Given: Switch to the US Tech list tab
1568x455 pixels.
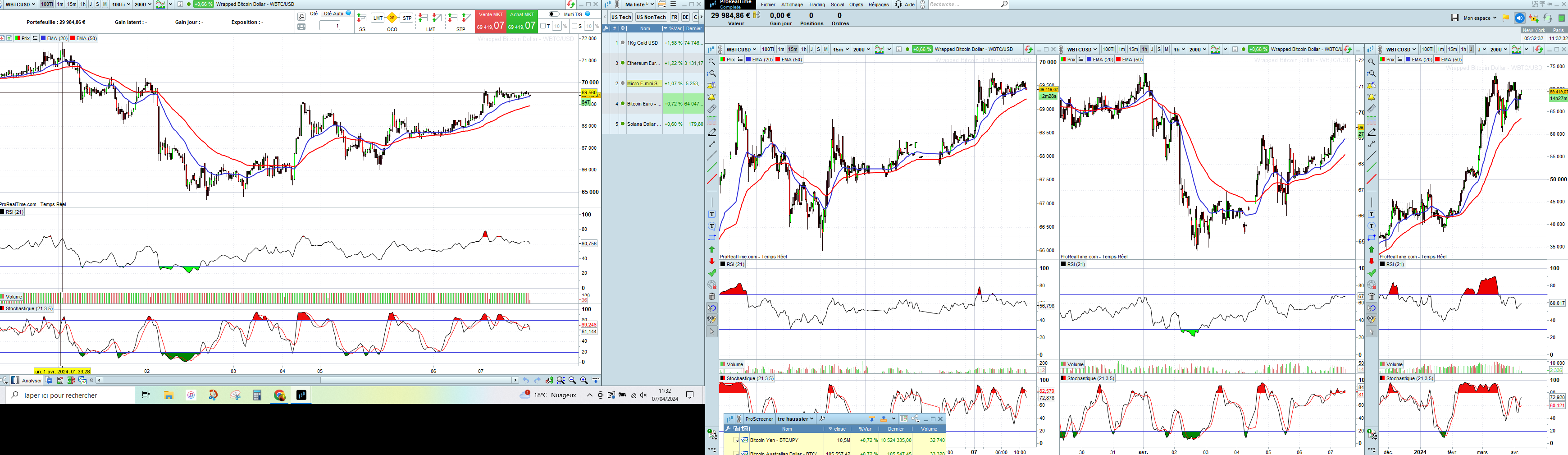Looking at the screenshot, I should point(621,17).
